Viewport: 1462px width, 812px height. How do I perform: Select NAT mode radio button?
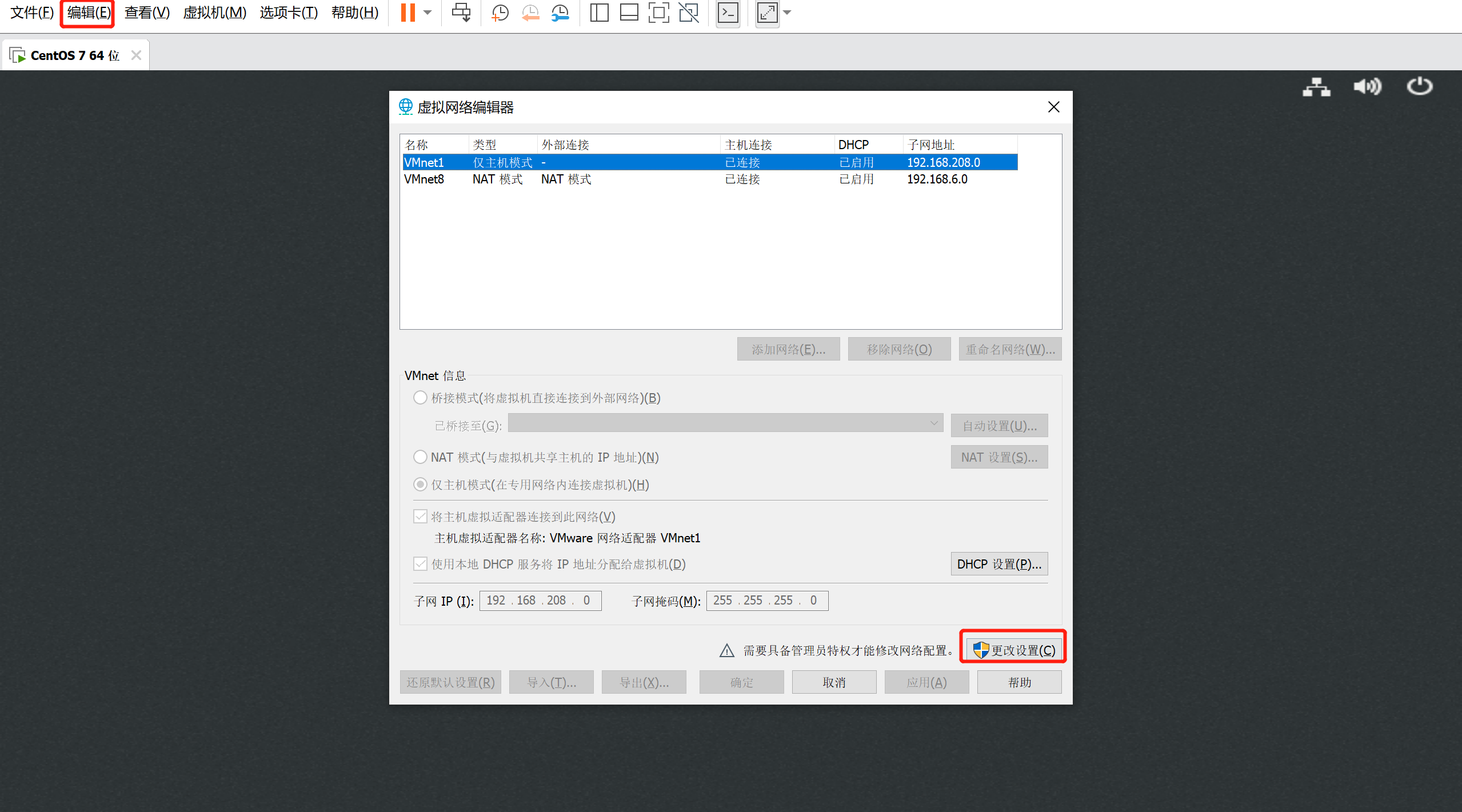click(420, 457)
